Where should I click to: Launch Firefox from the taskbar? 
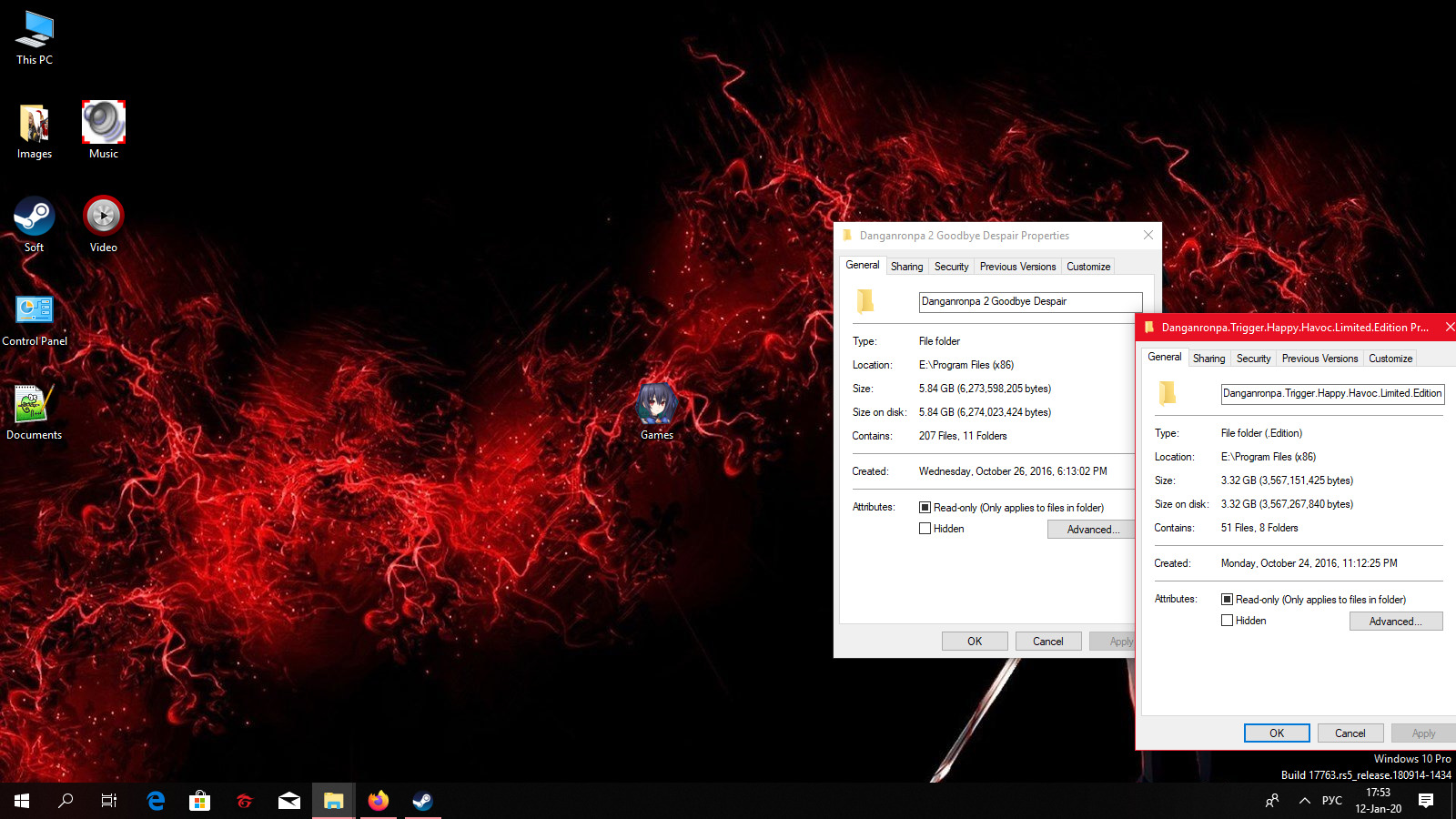coord(378,801)
